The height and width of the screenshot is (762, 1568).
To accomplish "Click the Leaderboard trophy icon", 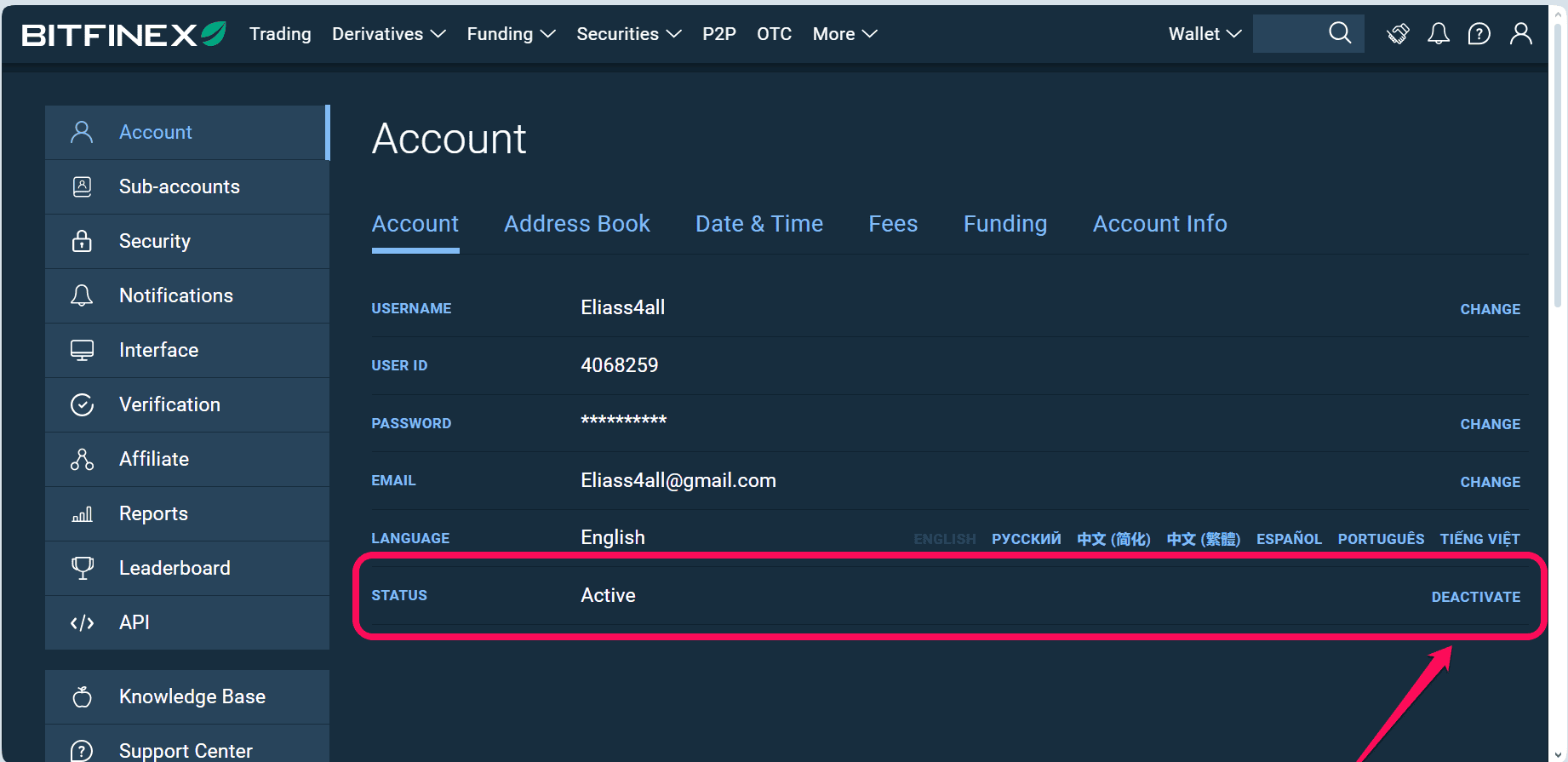I will point(82,568).
